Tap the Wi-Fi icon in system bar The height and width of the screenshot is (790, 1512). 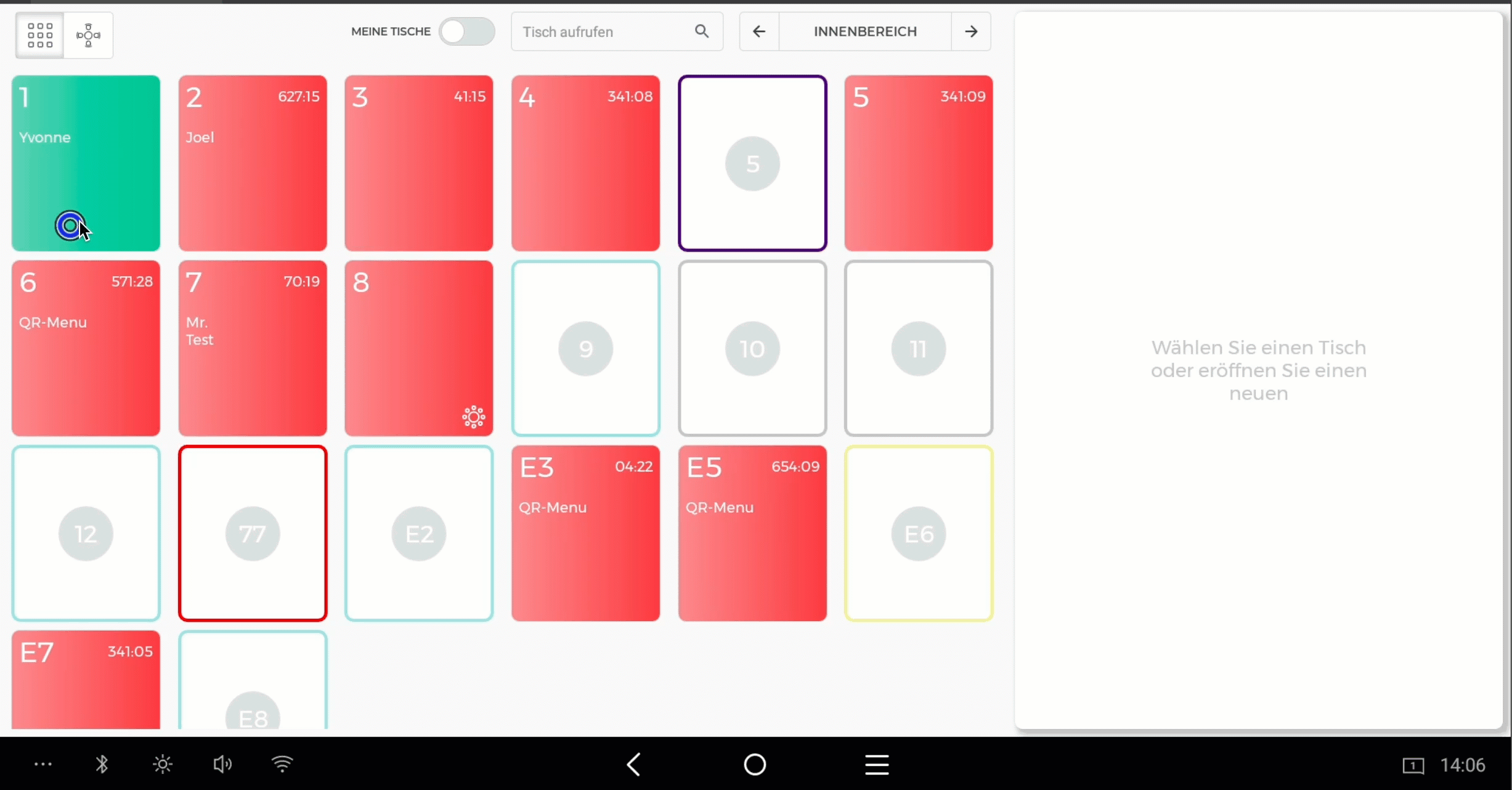[x=282, y=765]
